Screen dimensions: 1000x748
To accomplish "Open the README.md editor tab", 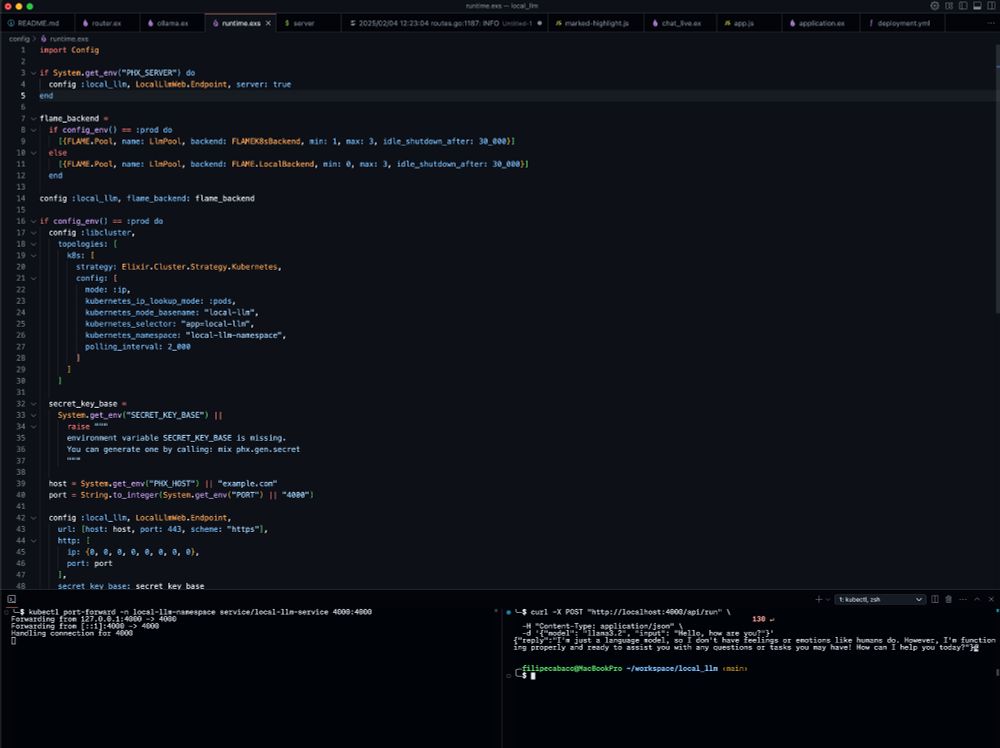I will point(38,23).
